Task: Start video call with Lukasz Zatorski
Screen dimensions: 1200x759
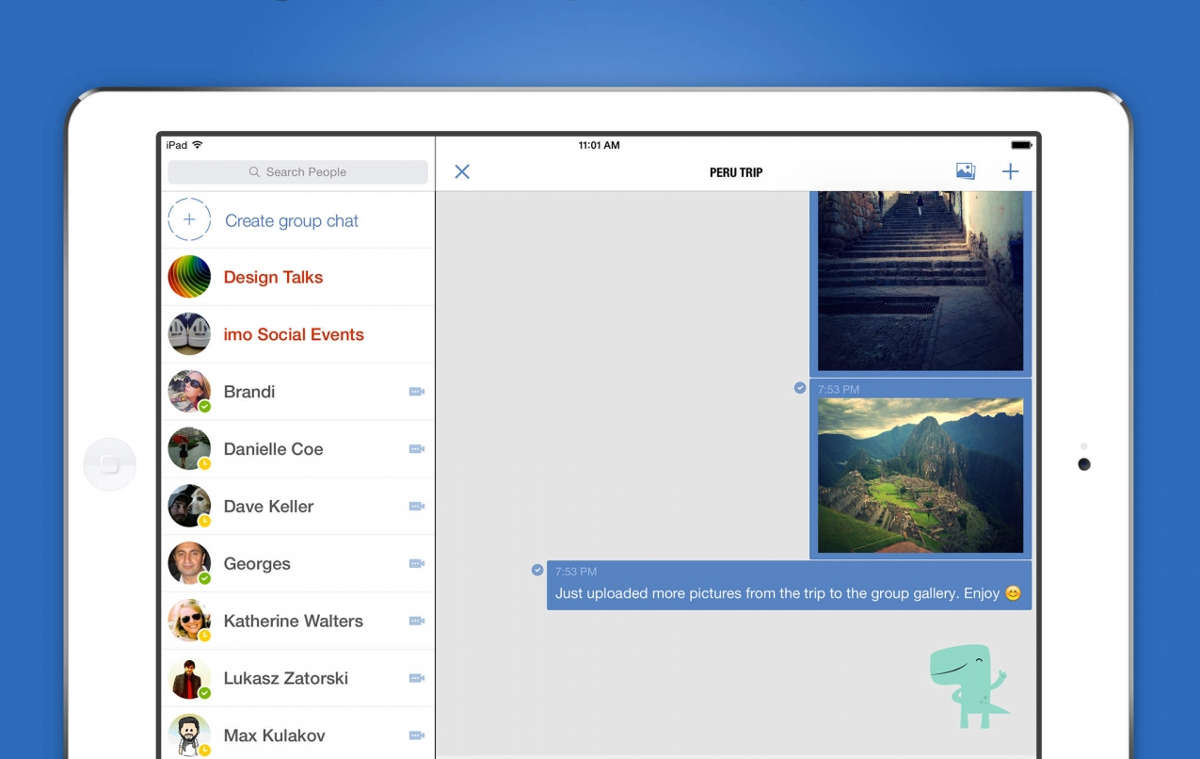Action: (x=417, y=678)
